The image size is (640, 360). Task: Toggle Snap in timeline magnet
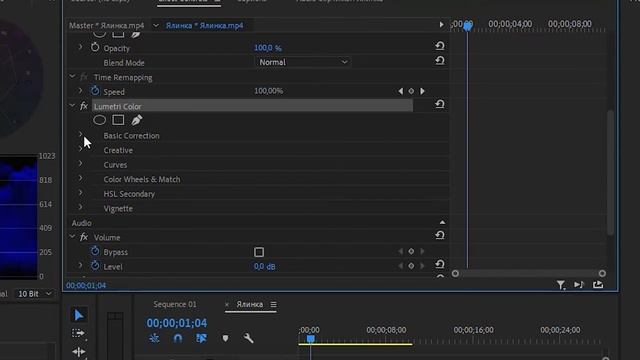click(x=178, y=338)
